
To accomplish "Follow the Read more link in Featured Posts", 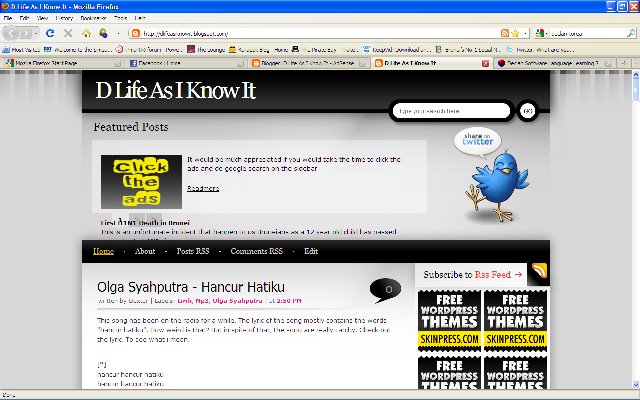I will [x=203, y=188].
